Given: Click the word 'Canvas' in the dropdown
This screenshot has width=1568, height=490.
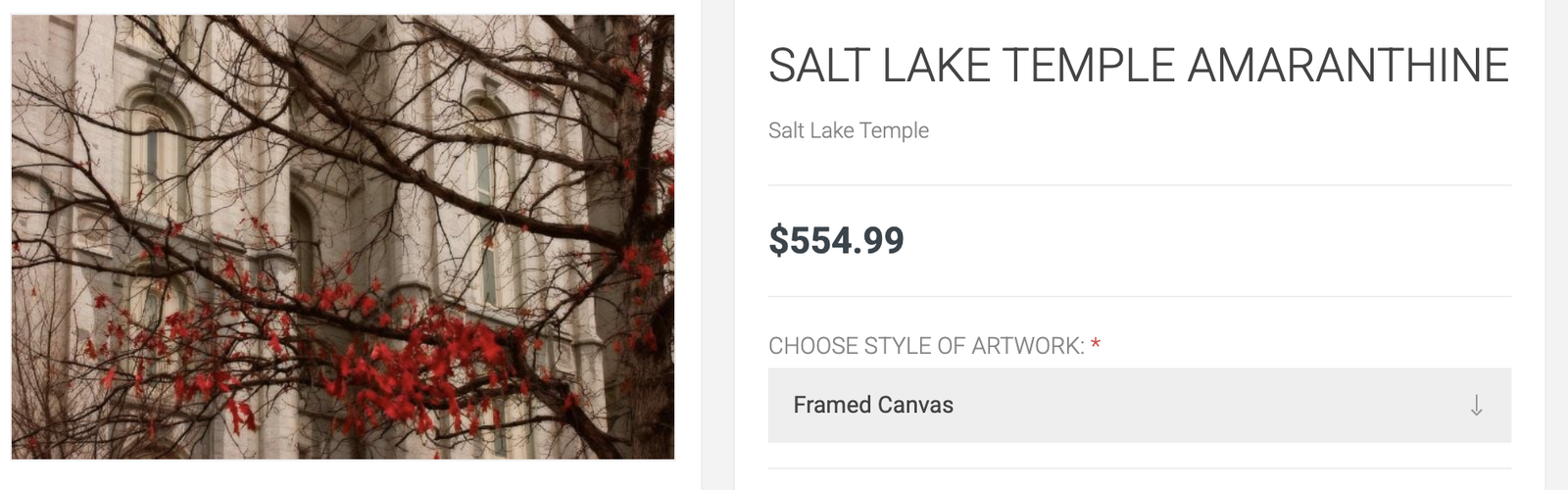Looking at the screenshot, I should (914, 406).
